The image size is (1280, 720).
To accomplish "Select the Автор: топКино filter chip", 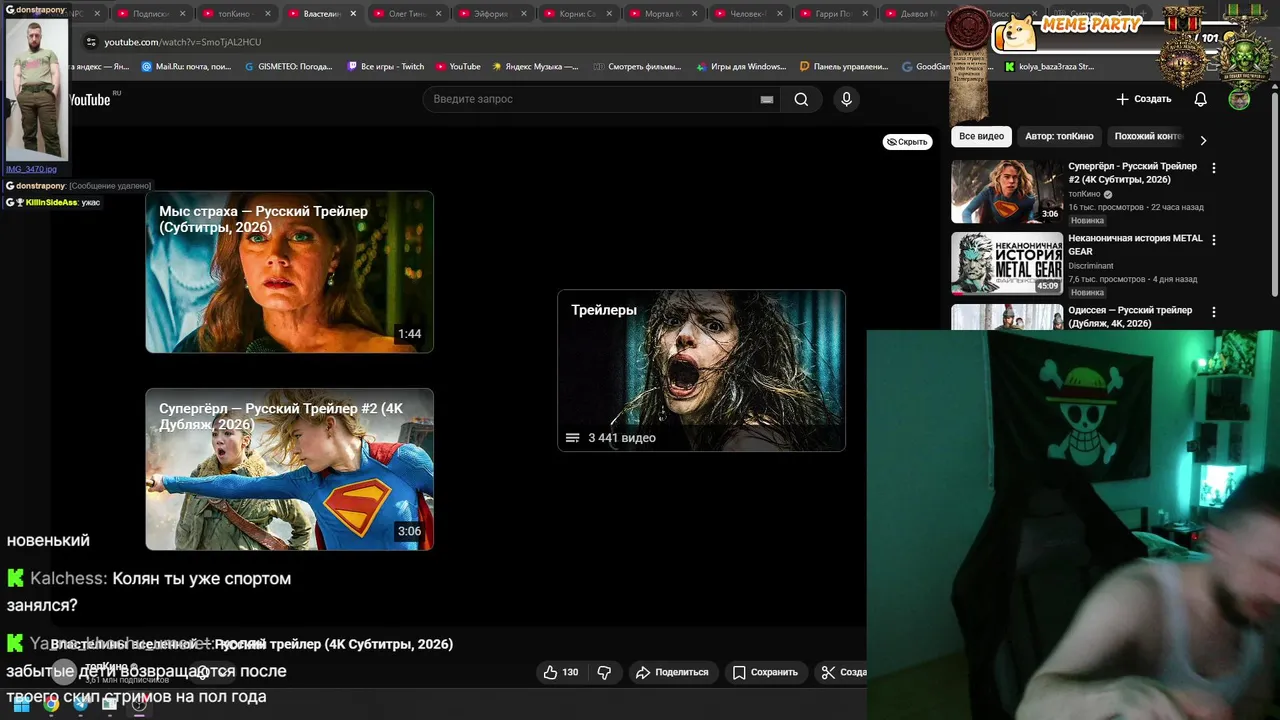I will (1059, 136).
